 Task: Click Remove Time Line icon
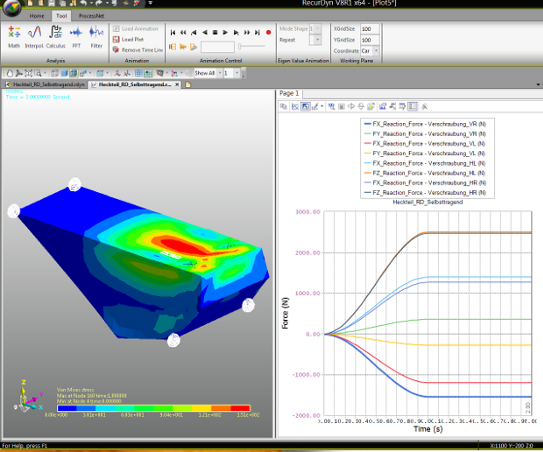(116, 50)
